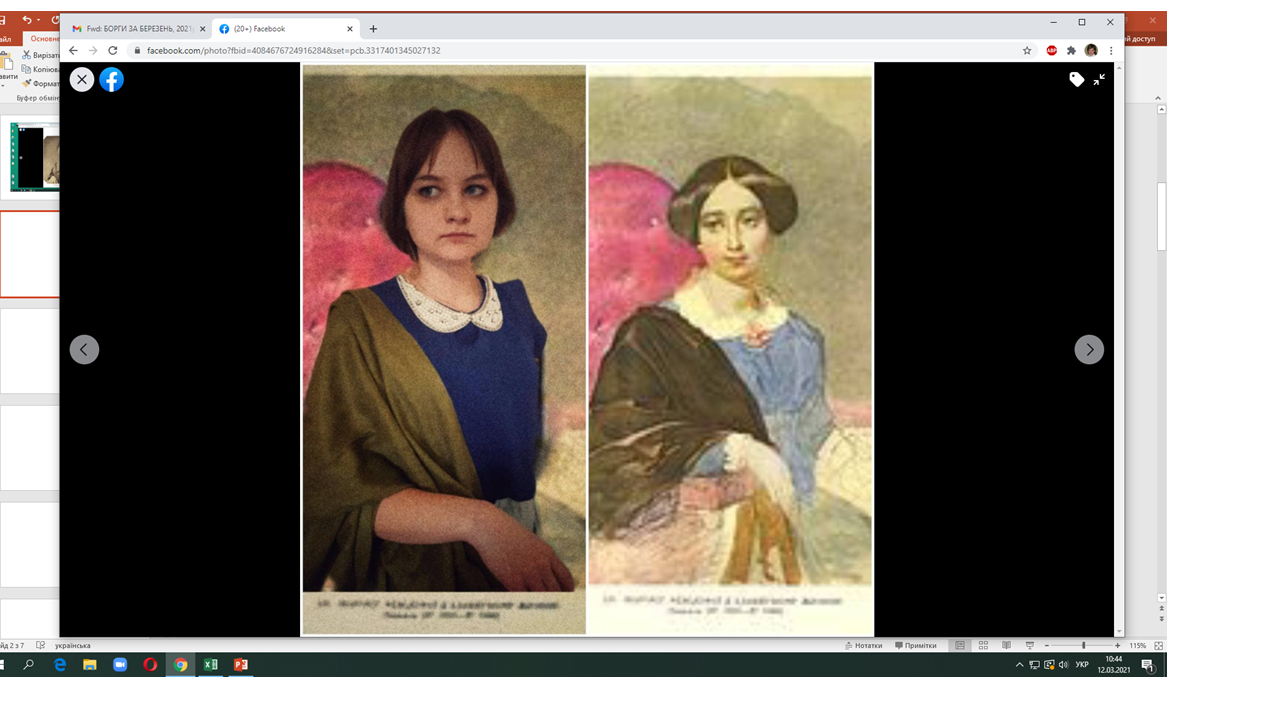
Task: Open Excel from the Windows taskbar
Action: coord(210,665)
